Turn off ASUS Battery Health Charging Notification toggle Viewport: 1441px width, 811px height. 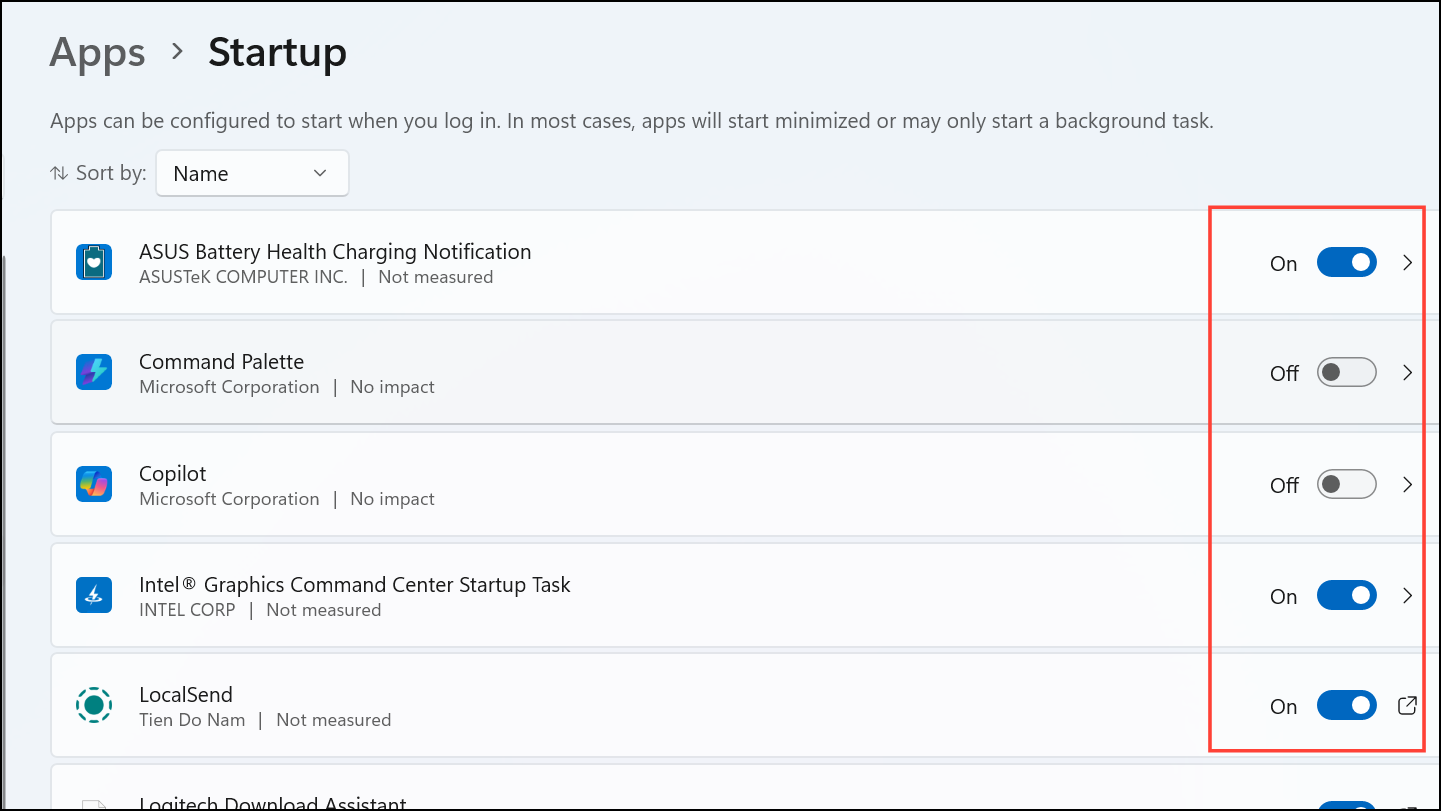1346,263
